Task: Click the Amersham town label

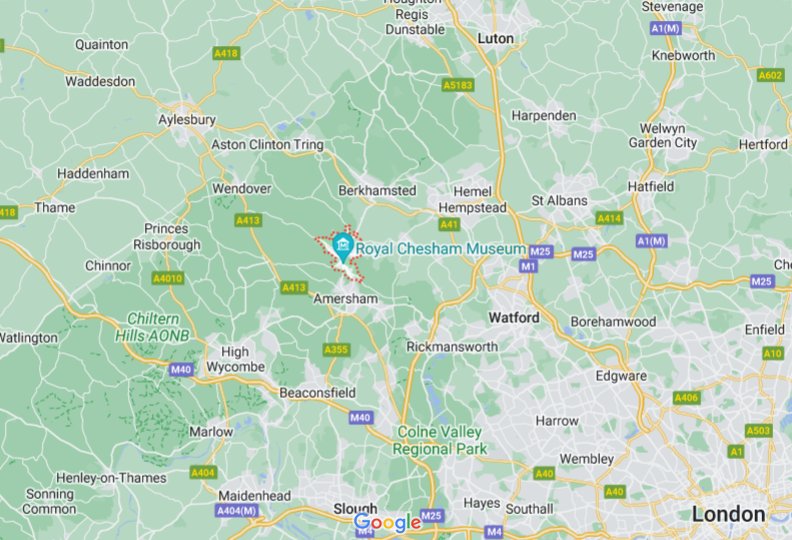Action: tap(345, 299)
